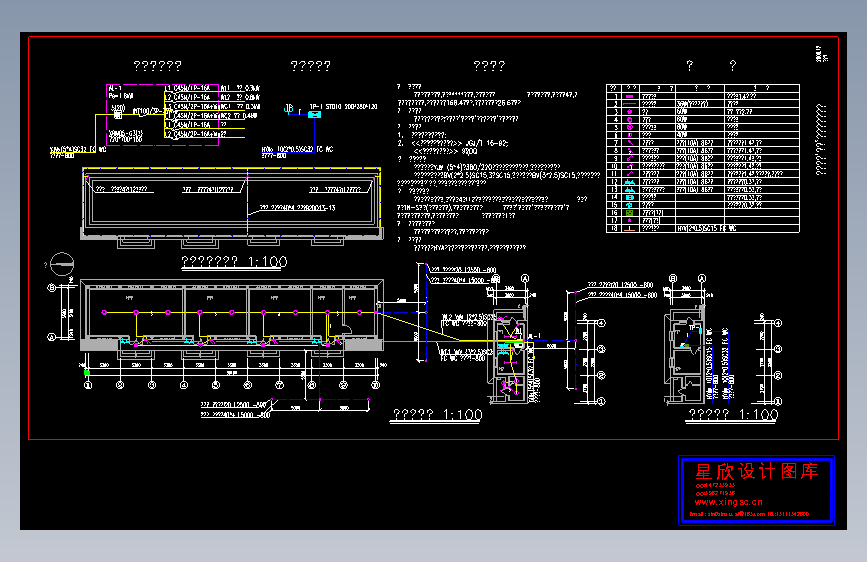Click the cyan TP-1 box symbol in the system diagram
Image resolution: width=867 pixels, height=562 pixels.
coord(314,115)
